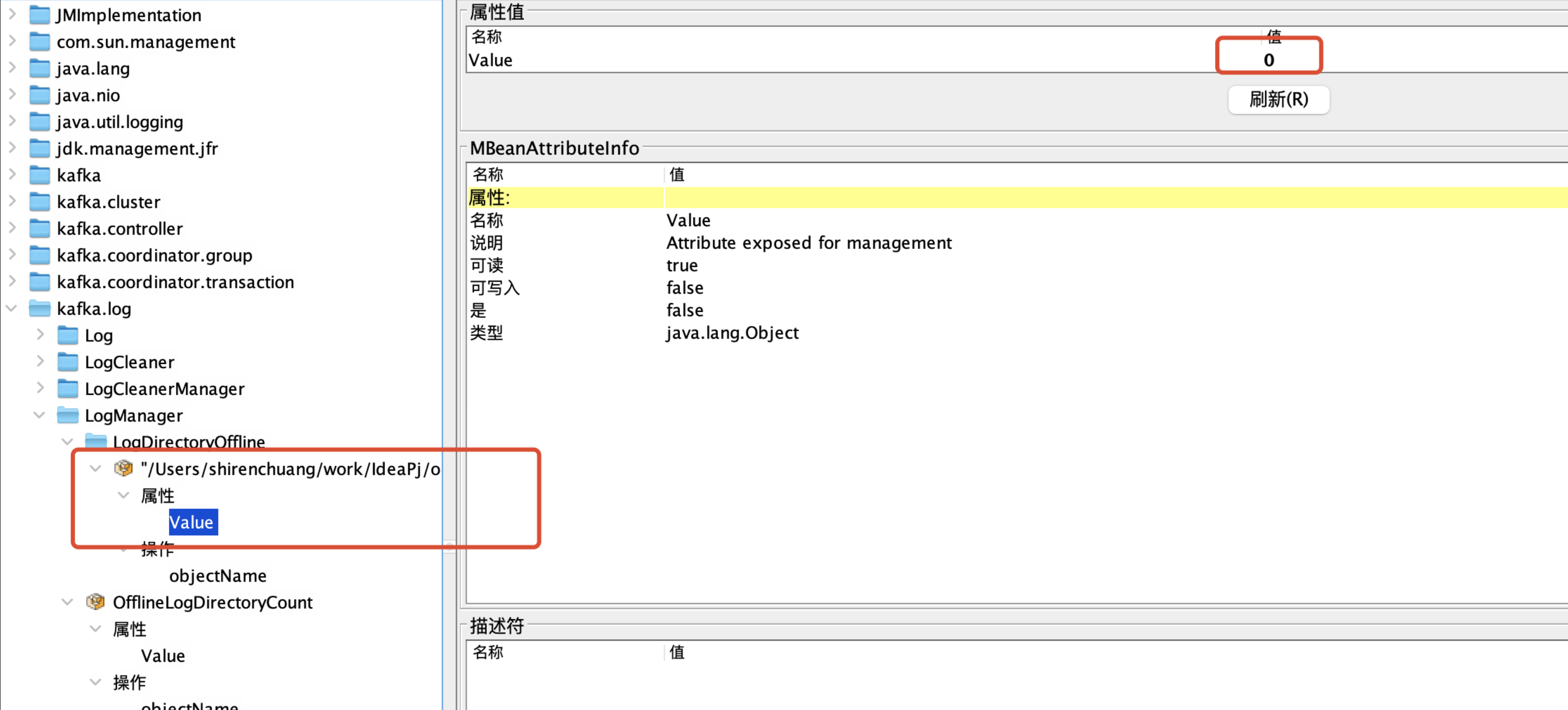The height and width of the screenshot is (710, 1568).
Task: Click the java.util.logging folder icon
Action: point(39,122)
